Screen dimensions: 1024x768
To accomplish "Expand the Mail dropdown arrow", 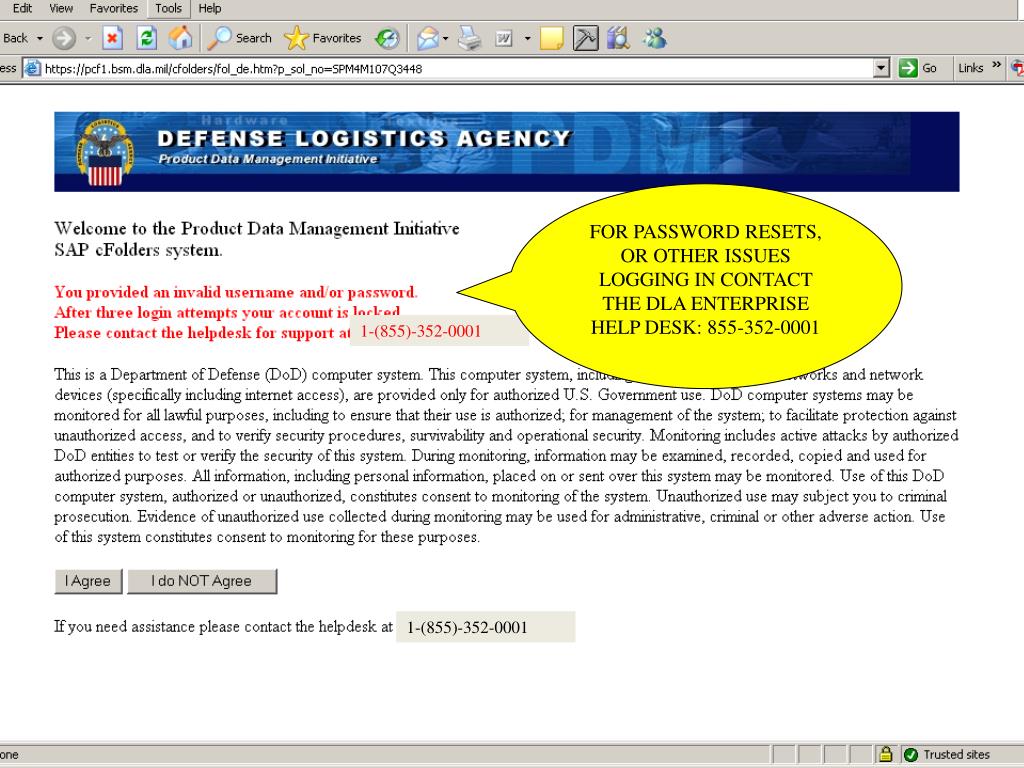I will click(x=445, y=39).
